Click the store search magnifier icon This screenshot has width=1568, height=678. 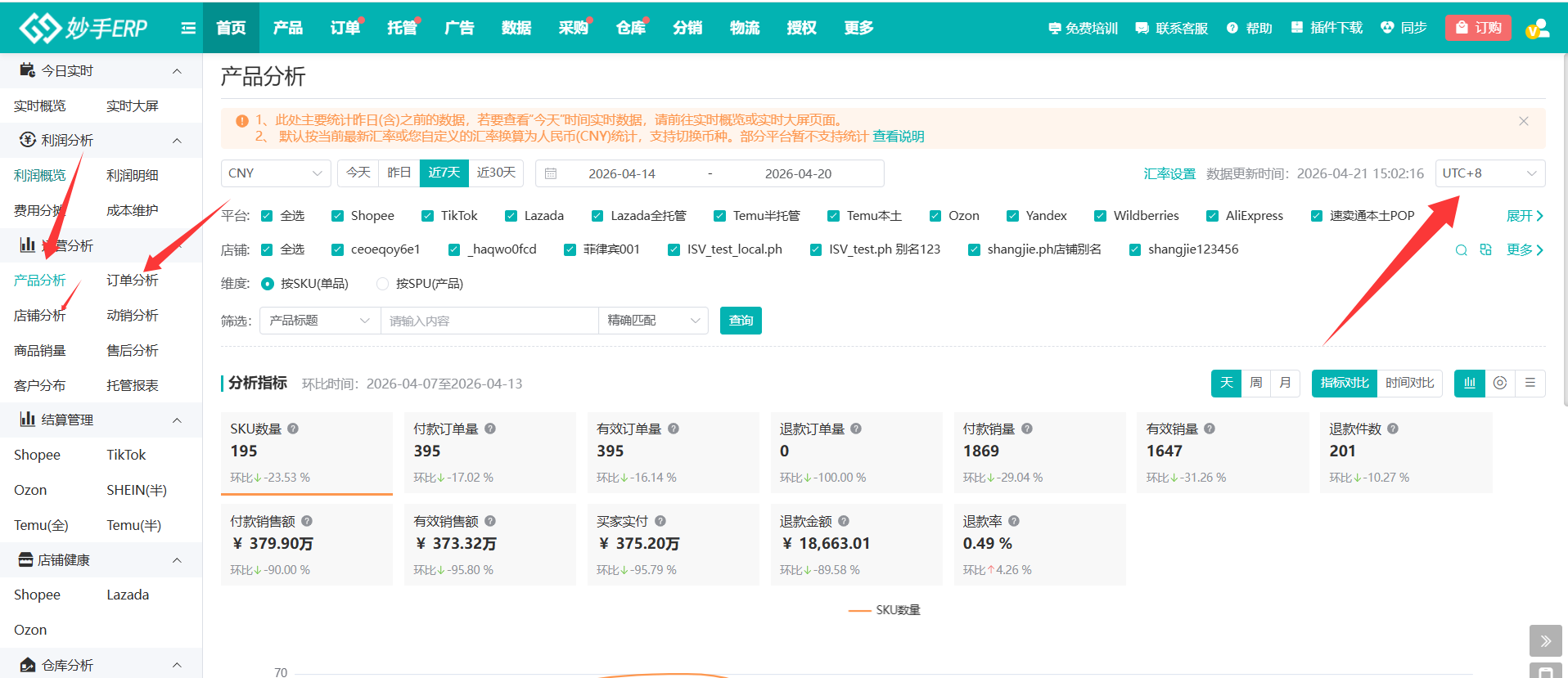[1461, 250]
